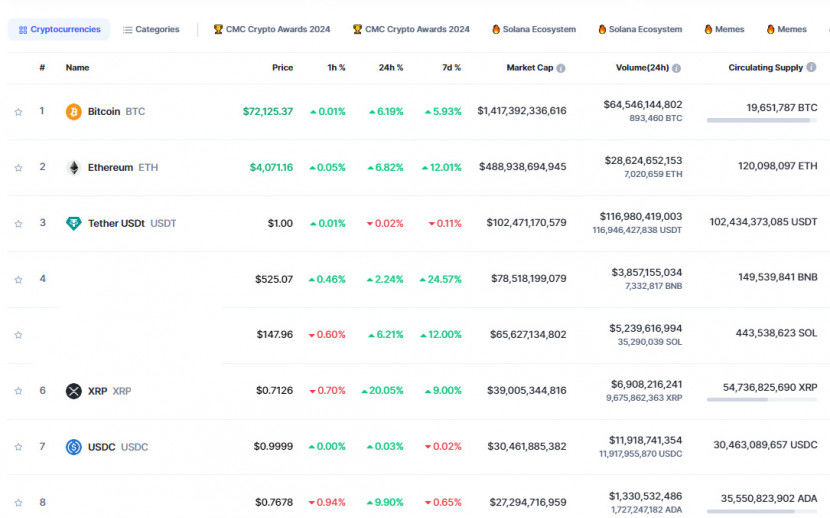Image resolution: width=830 pixels, height=518 pixels.
Task: Click Tether volume $116,980,419,003
Action: [x=641, y=216]
